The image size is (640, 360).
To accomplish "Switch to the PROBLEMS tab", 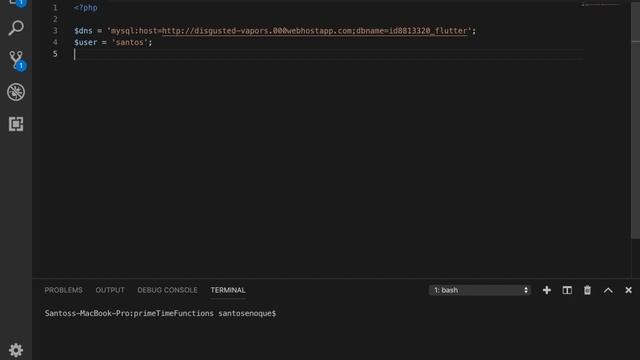I will (63, 290).
